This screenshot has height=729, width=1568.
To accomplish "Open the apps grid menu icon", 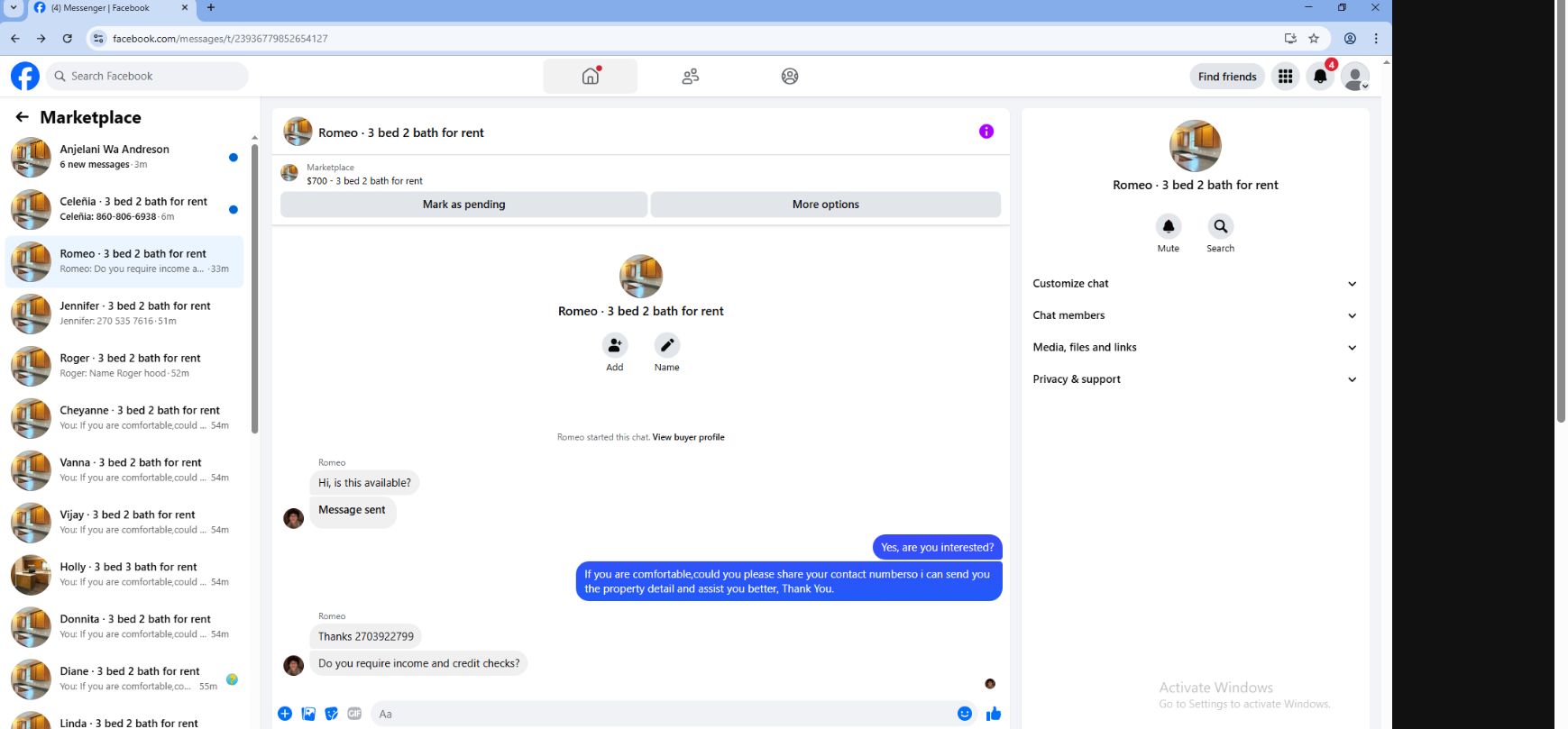I will point(1286,77).
